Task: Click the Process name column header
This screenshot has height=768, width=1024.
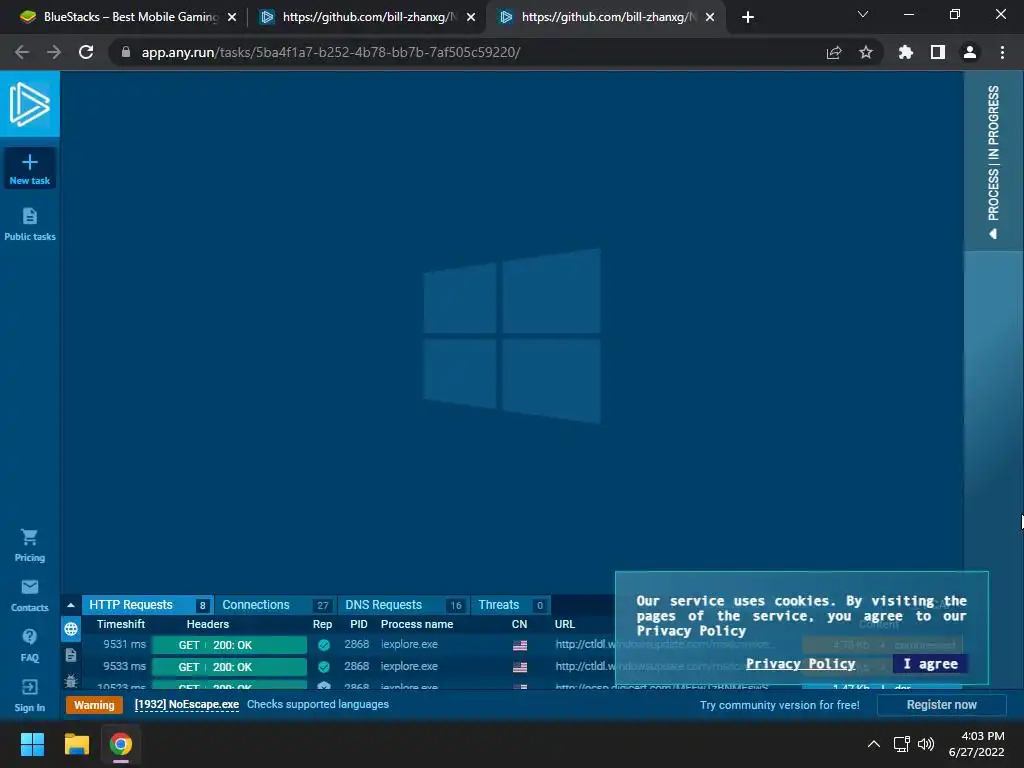Action: 417,624
